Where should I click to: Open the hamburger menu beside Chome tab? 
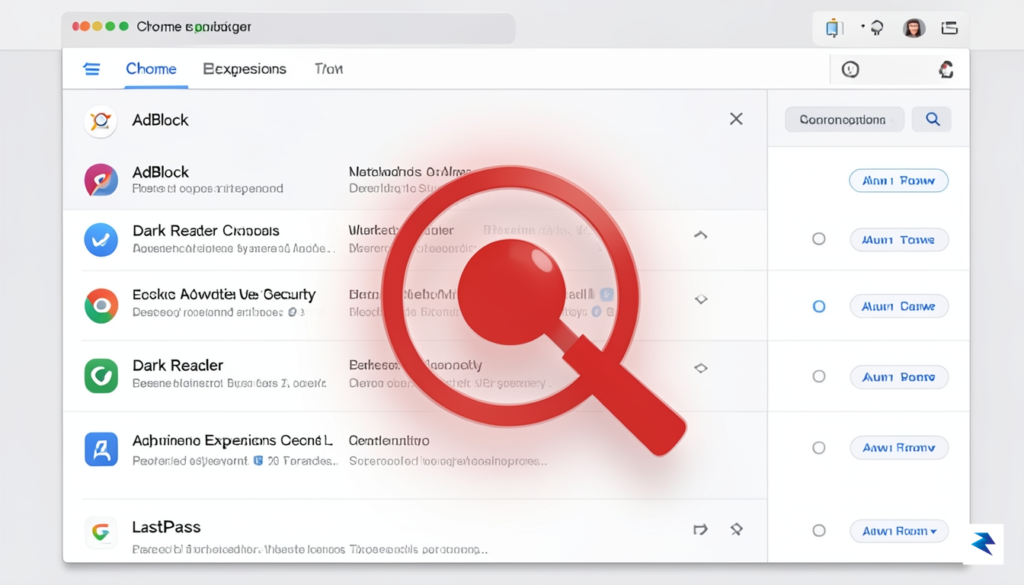coord(91,69)
